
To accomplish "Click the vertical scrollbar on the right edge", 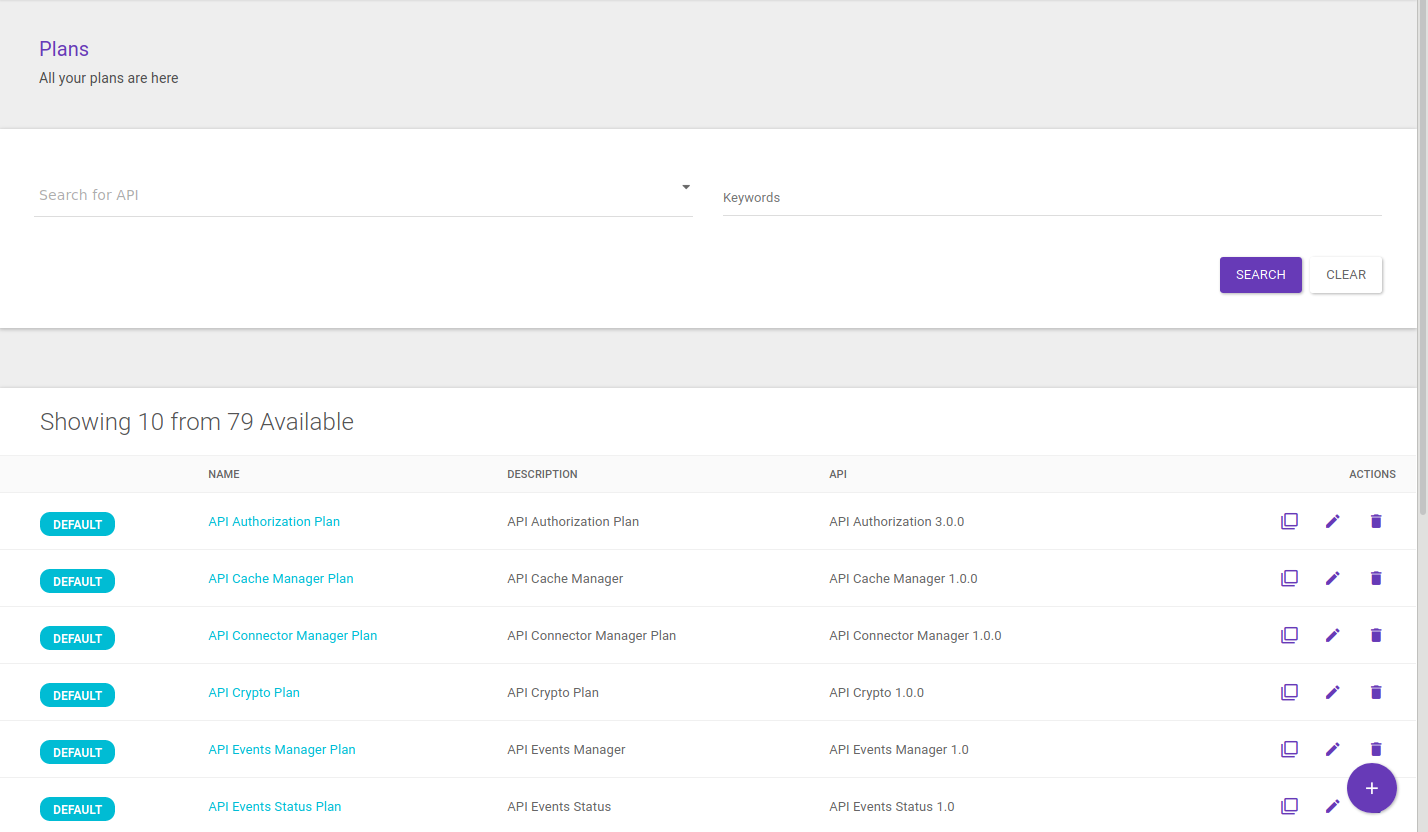I will click(x=1422, y=260).
